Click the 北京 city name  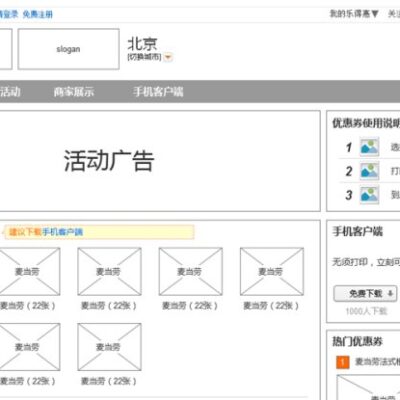pos(142,44)
